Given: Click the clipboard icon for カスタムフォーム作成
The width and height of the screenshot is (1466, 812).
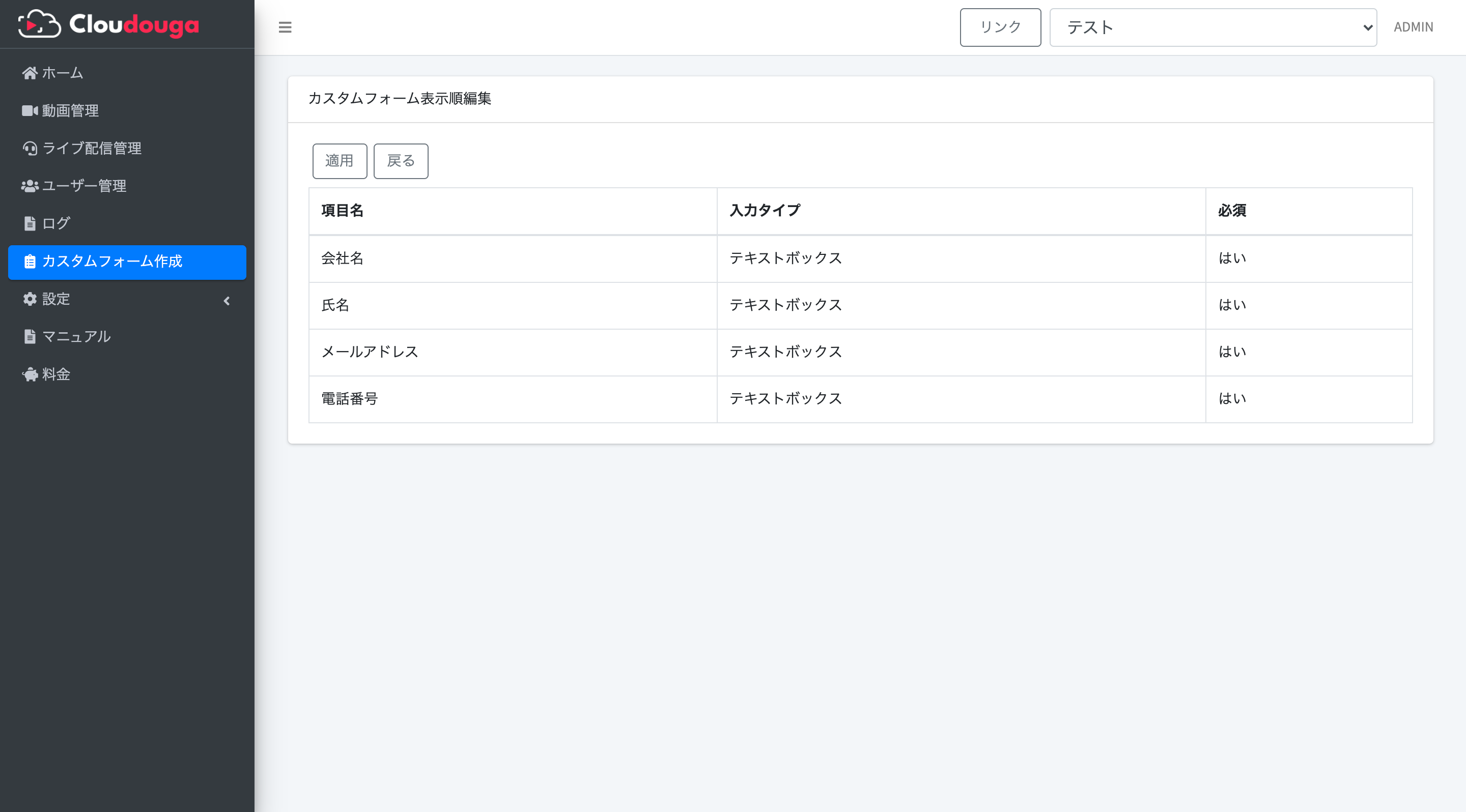Looking at the screenshot, I should click(x=30, y=261).
